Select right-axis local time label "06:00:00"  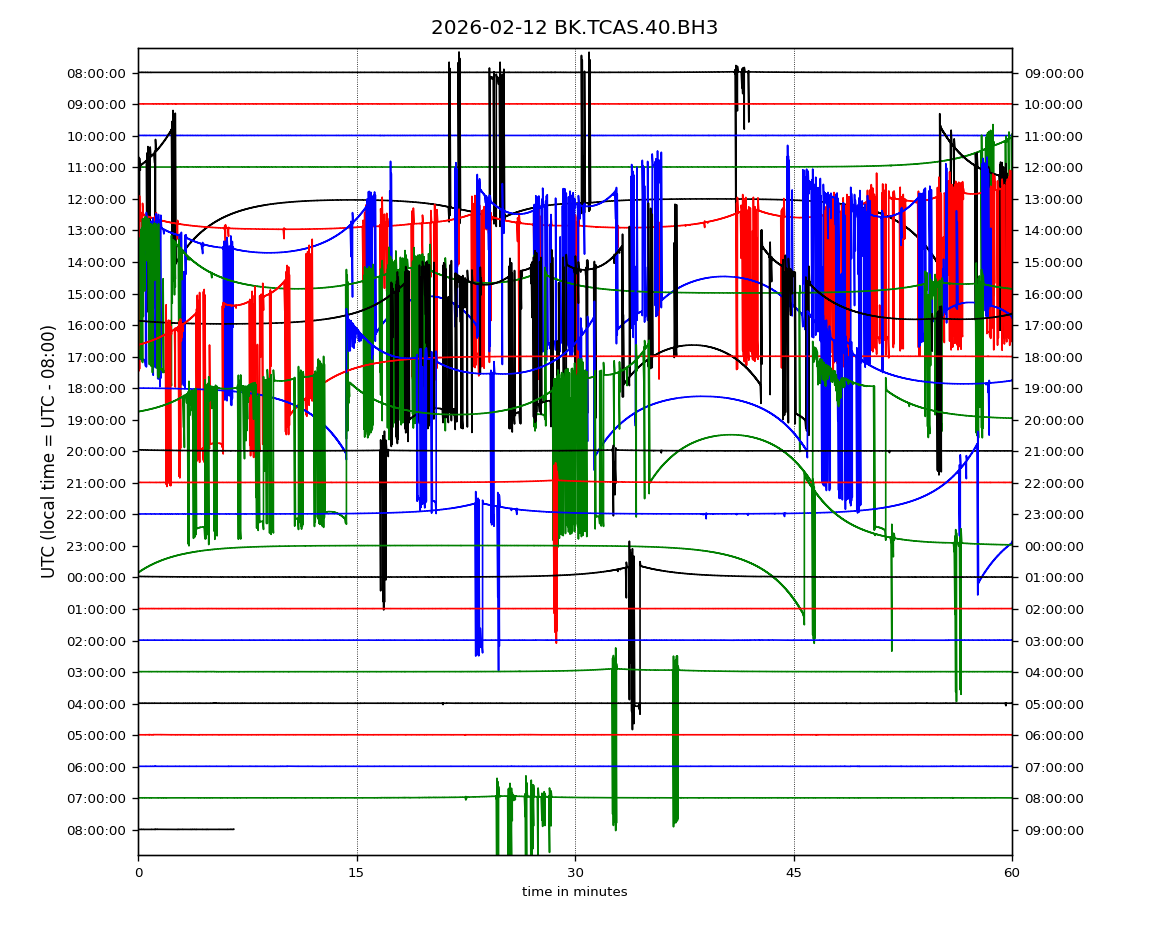[1052, 736]
